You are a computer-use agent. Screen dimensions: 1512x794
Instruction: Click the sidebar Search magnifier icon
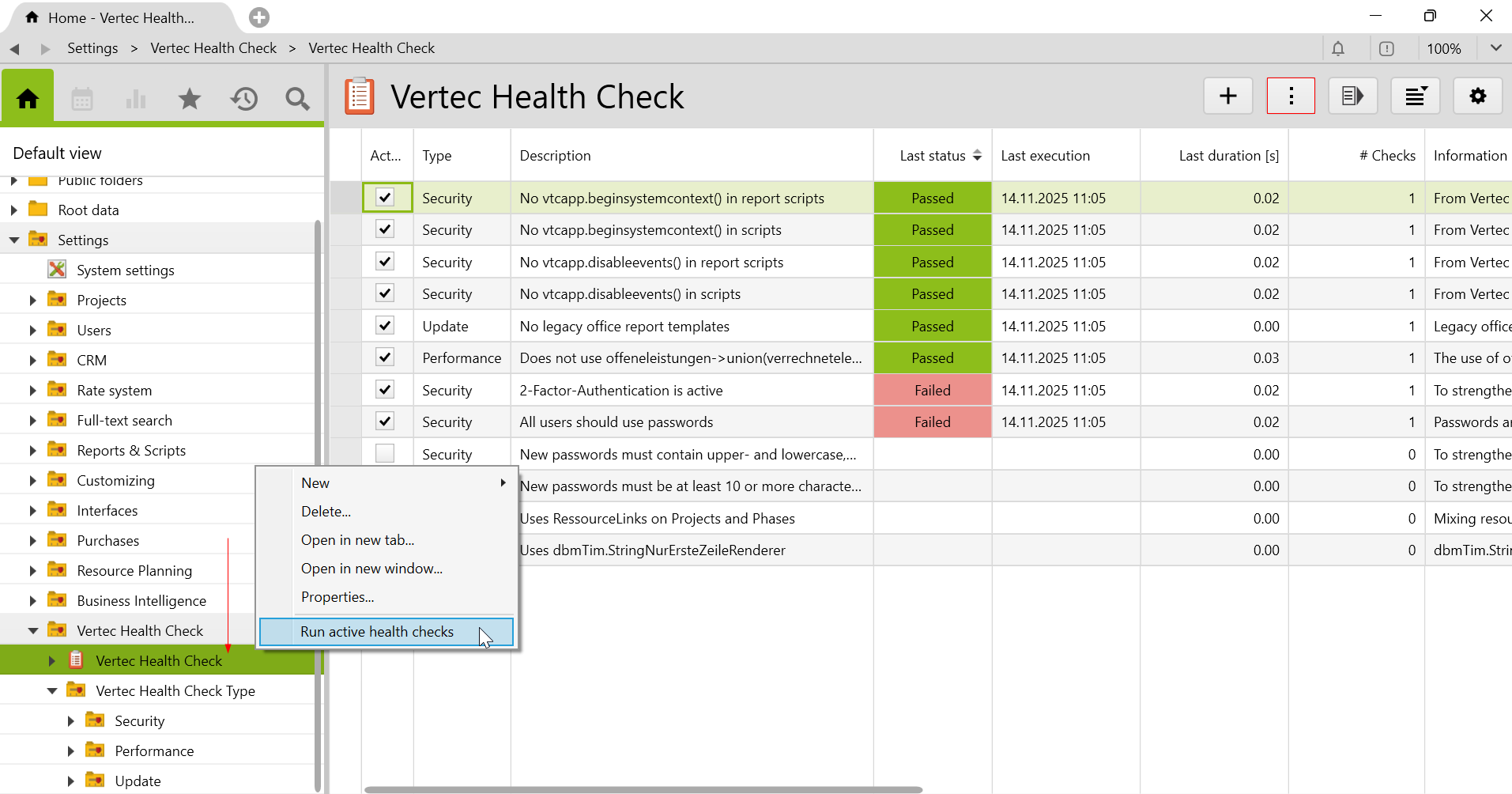[297, 99]
